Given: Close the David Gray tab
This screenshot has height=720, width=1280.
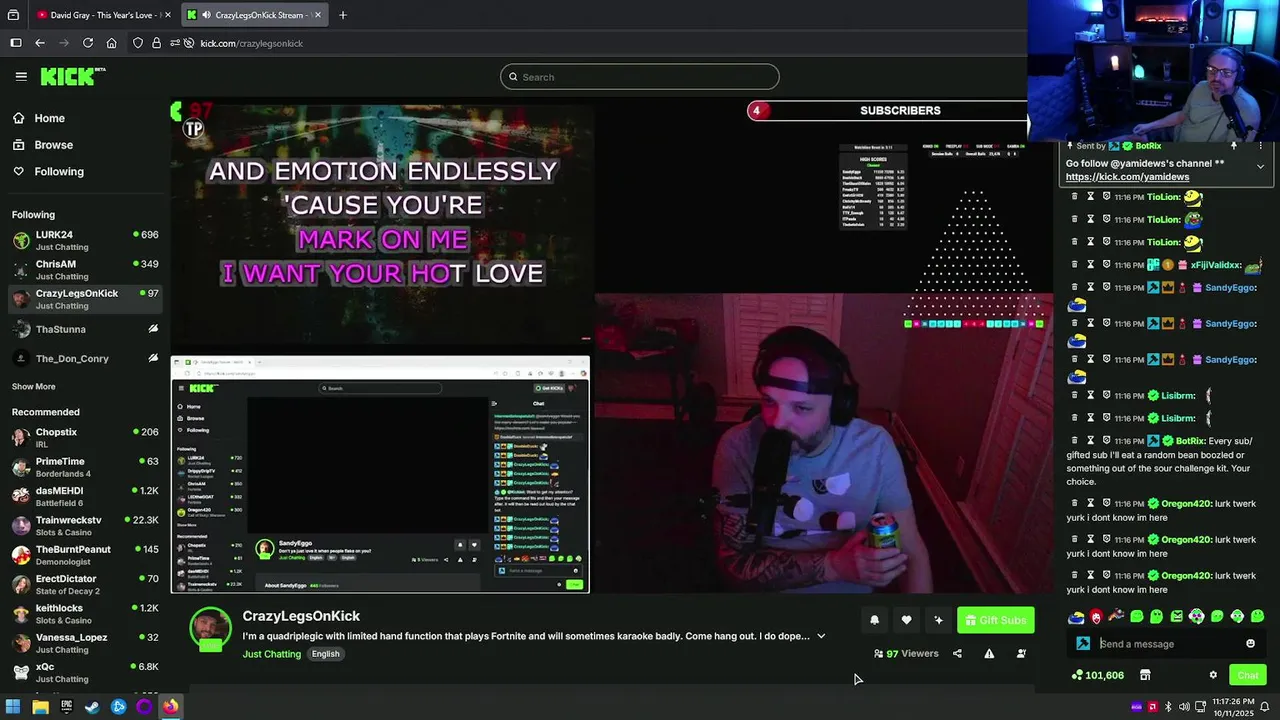Looking at the screenshot, I should click(168, 15).
